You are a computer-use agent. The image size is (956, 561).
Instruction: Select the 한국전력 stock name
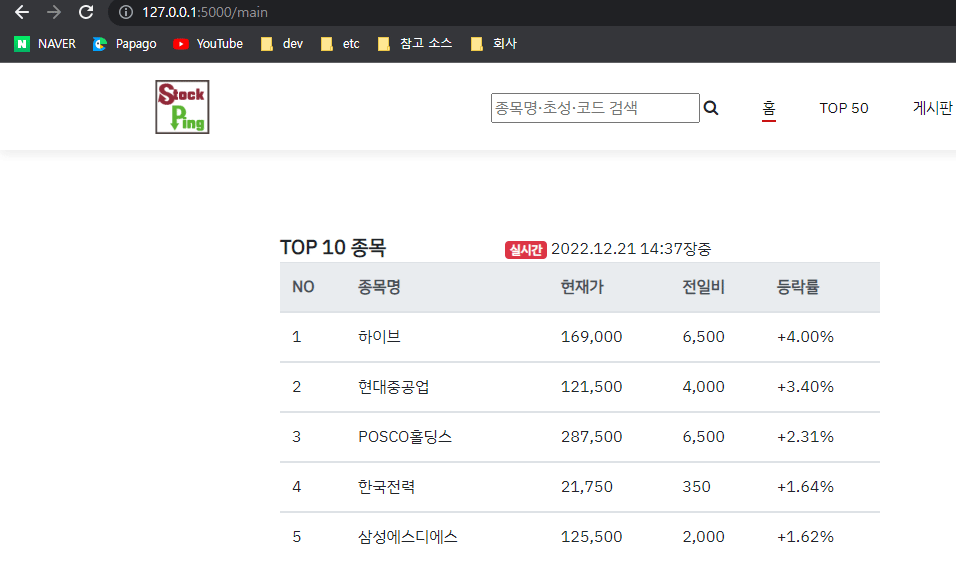(x=387, y=487)
